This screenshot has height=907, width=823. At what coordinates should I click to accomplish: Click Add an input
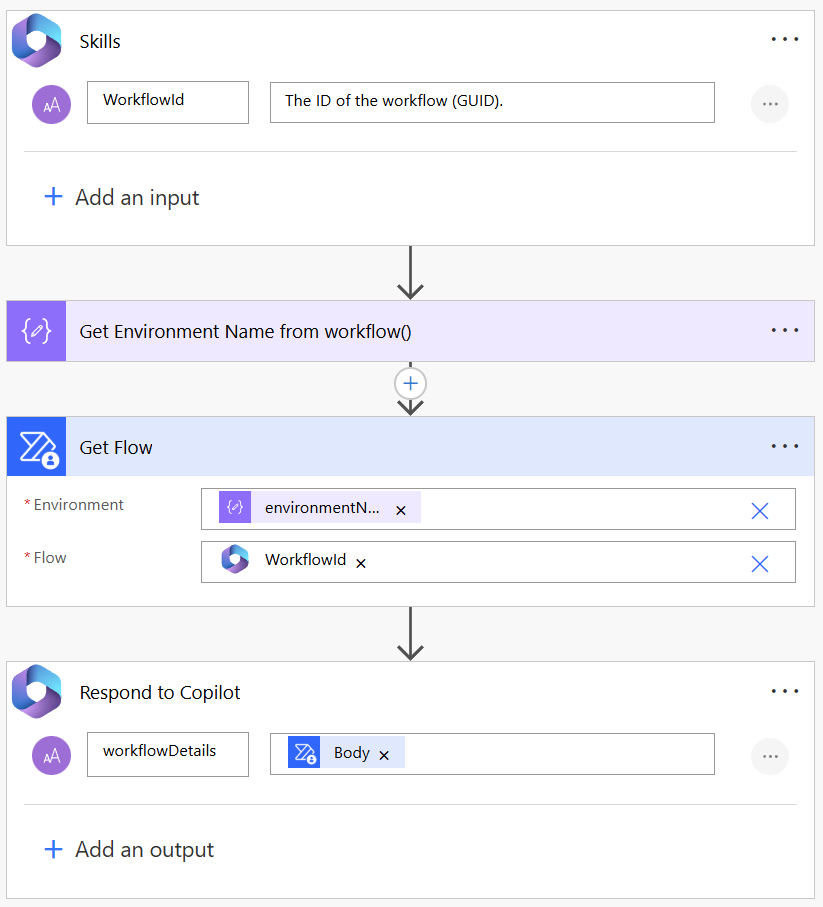click(121, 197)
